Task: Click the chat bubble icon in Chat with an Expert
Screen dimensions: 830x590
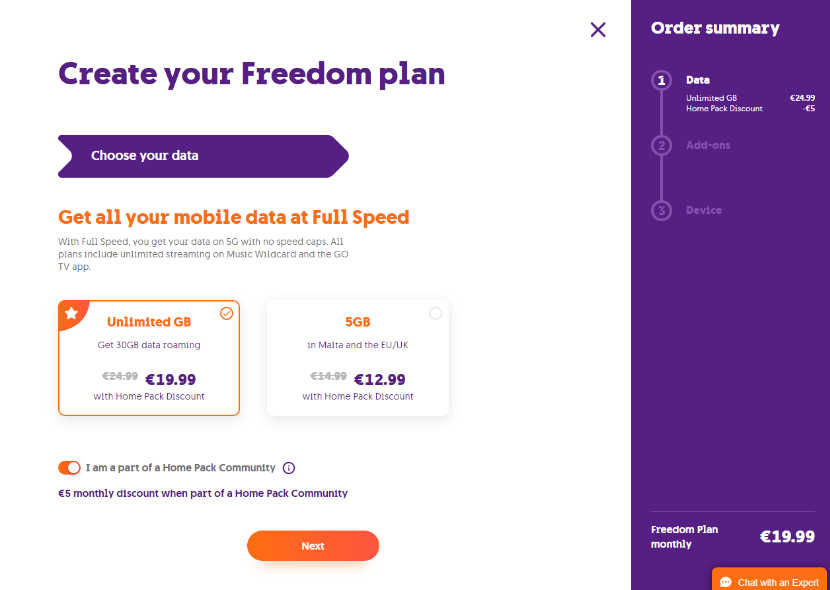Action: coord(726,583)
